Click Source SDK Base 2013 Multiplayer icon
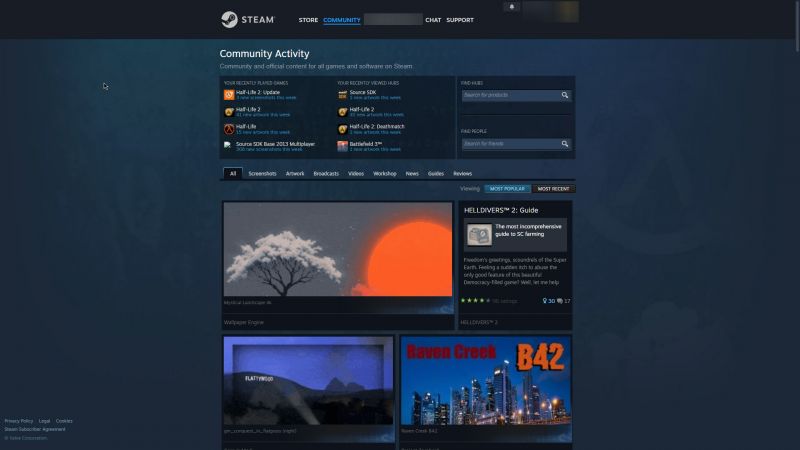This screenshot has width=800, height=450. (229, 146)
